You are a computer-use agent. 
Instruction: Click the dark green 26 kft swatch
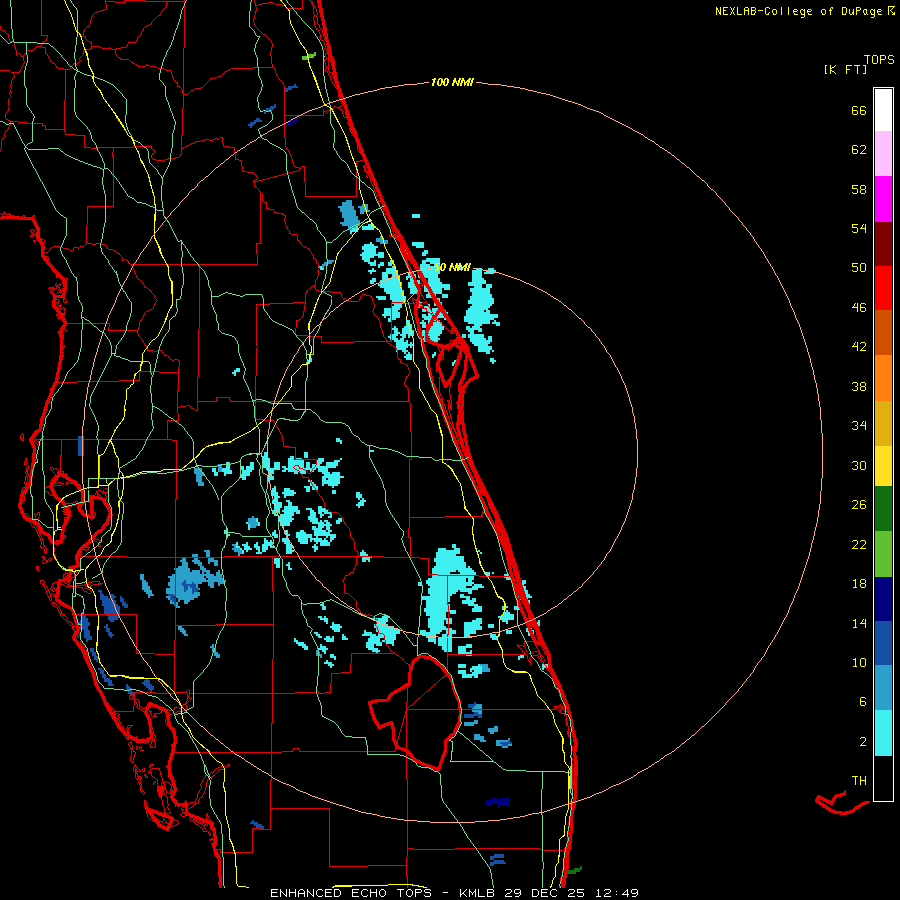point(883,509)
